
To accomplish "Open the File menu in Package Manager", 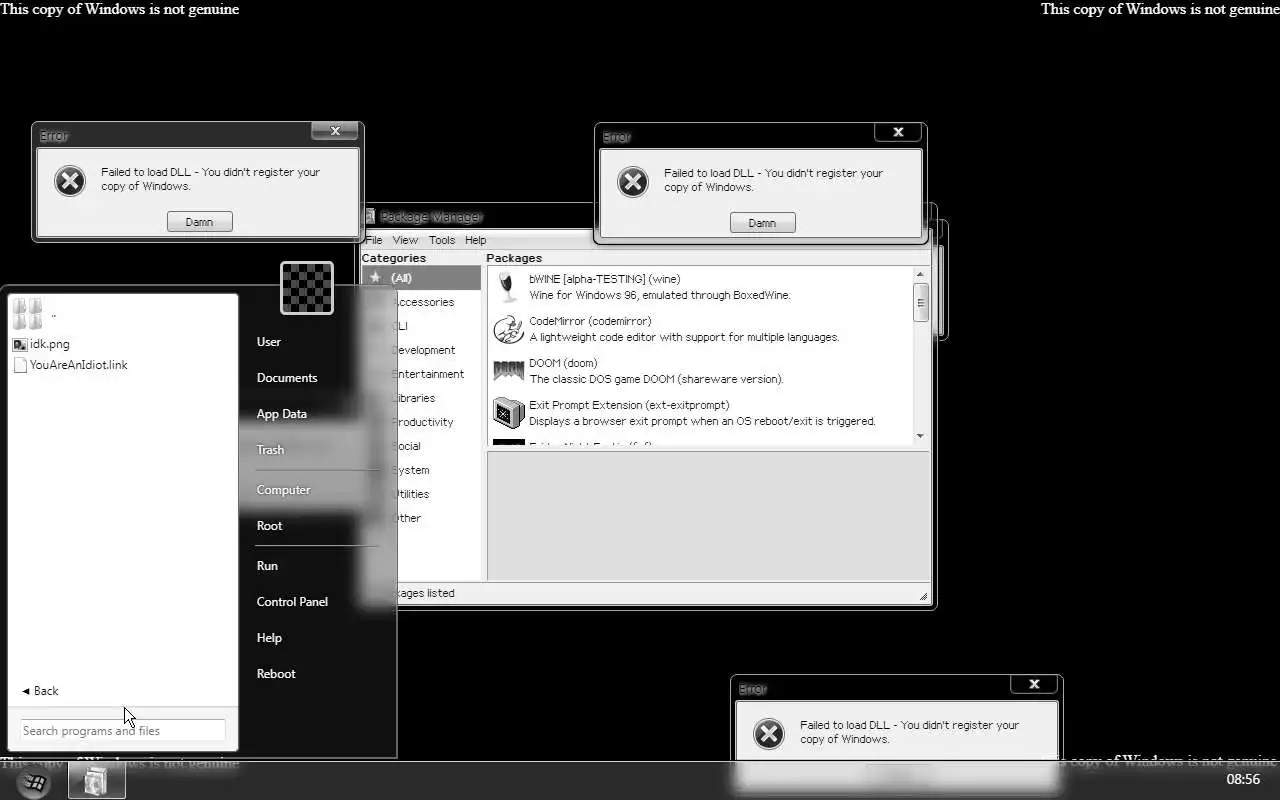I will point(373,240).
